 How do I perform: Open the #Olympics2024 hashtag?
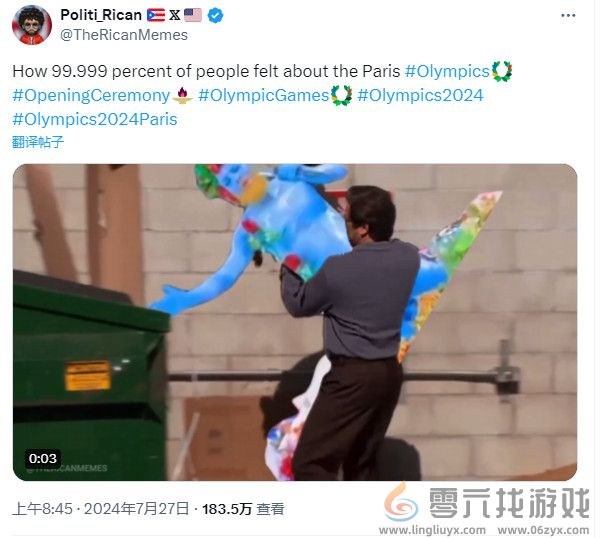[x=420, y=95]
